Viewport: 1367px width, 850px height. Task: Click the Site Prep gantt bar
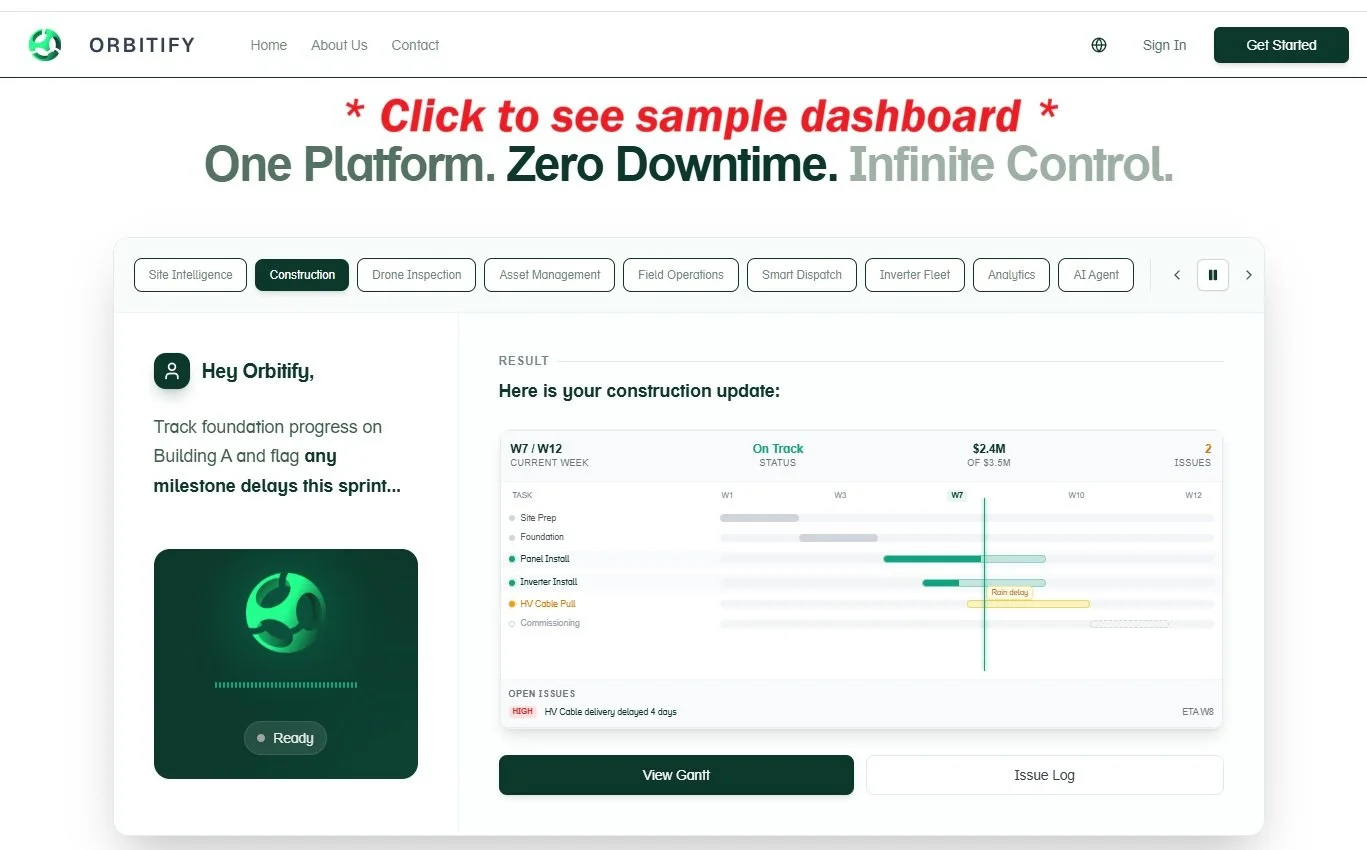[x=760, y=518]
